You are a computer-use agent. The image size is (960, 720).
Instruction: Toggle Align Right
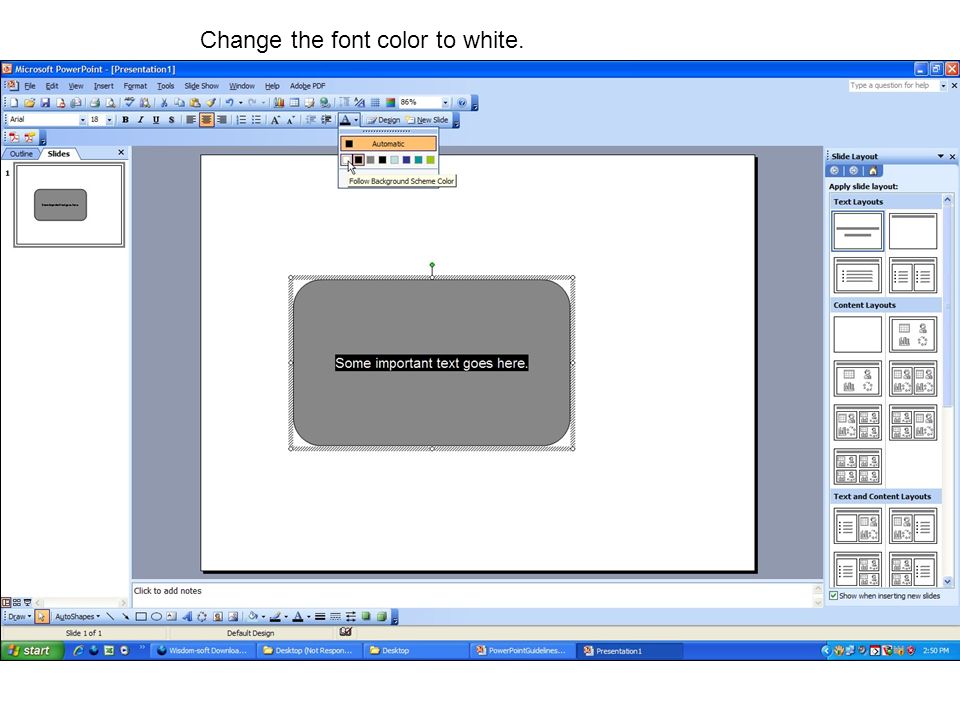[222, 120]
